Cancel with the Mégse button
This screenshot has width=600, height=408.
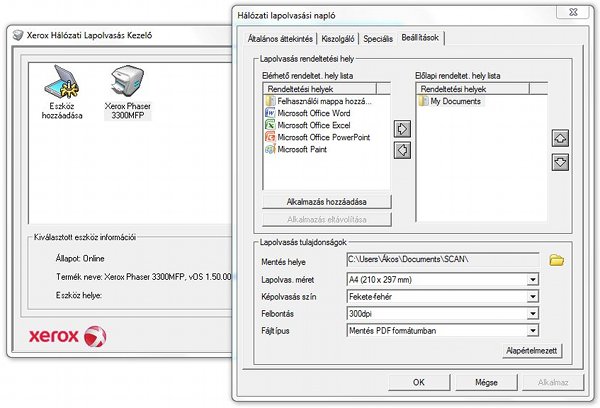click(x=486, y=382)
